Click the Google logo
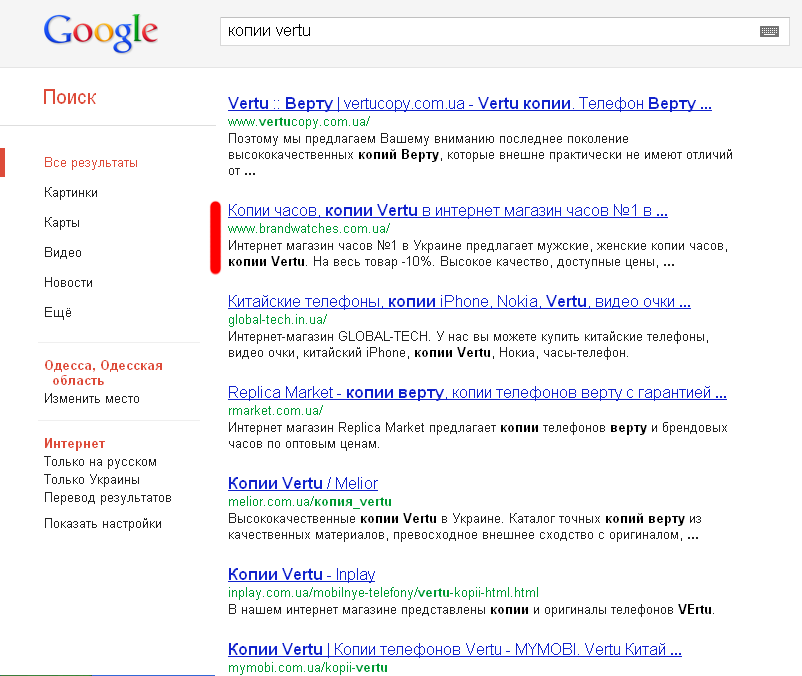802x676 pixels. pyautogui.click(x=100, y=32)
